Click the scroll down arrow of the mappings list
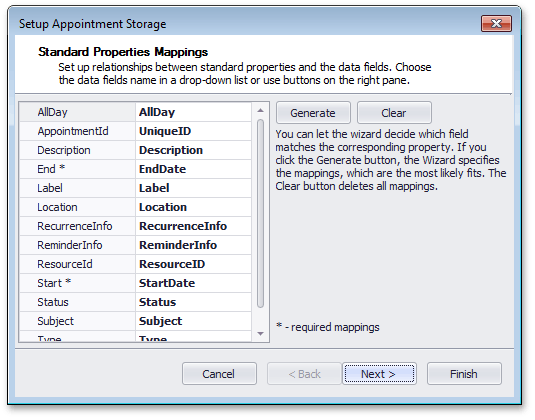The image size is (535, 420). [x=260, y=334]
